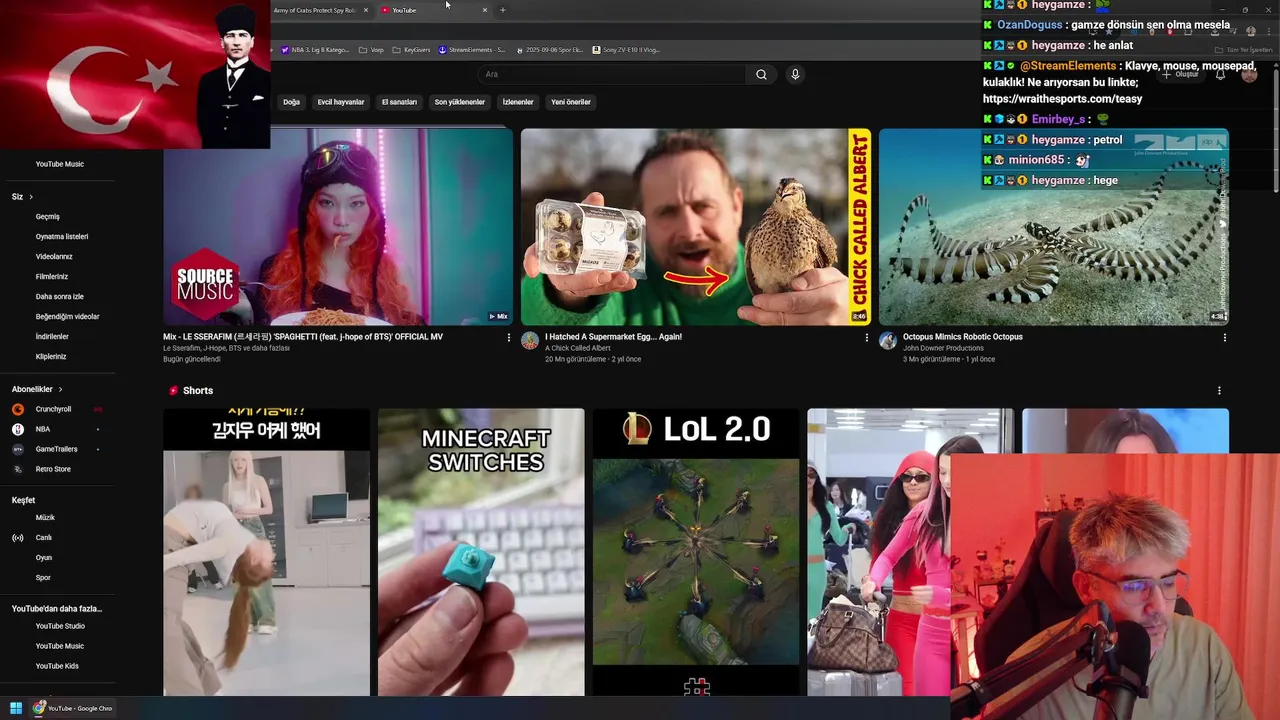
Task: Open the LoL 2.0 short
Action: coord(696,552)
